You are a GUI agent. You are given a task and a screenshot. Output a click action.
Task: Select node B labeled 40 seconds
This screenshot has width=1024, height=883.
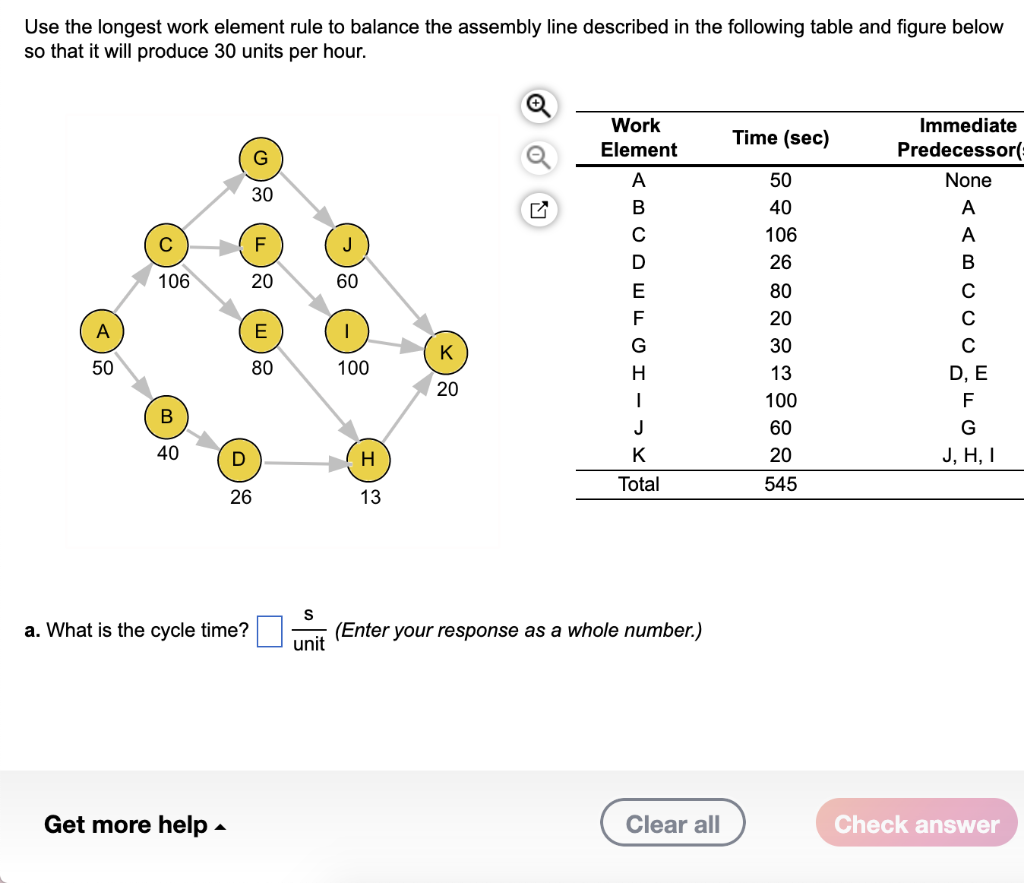pyautogui.click(x=166, y=418)
